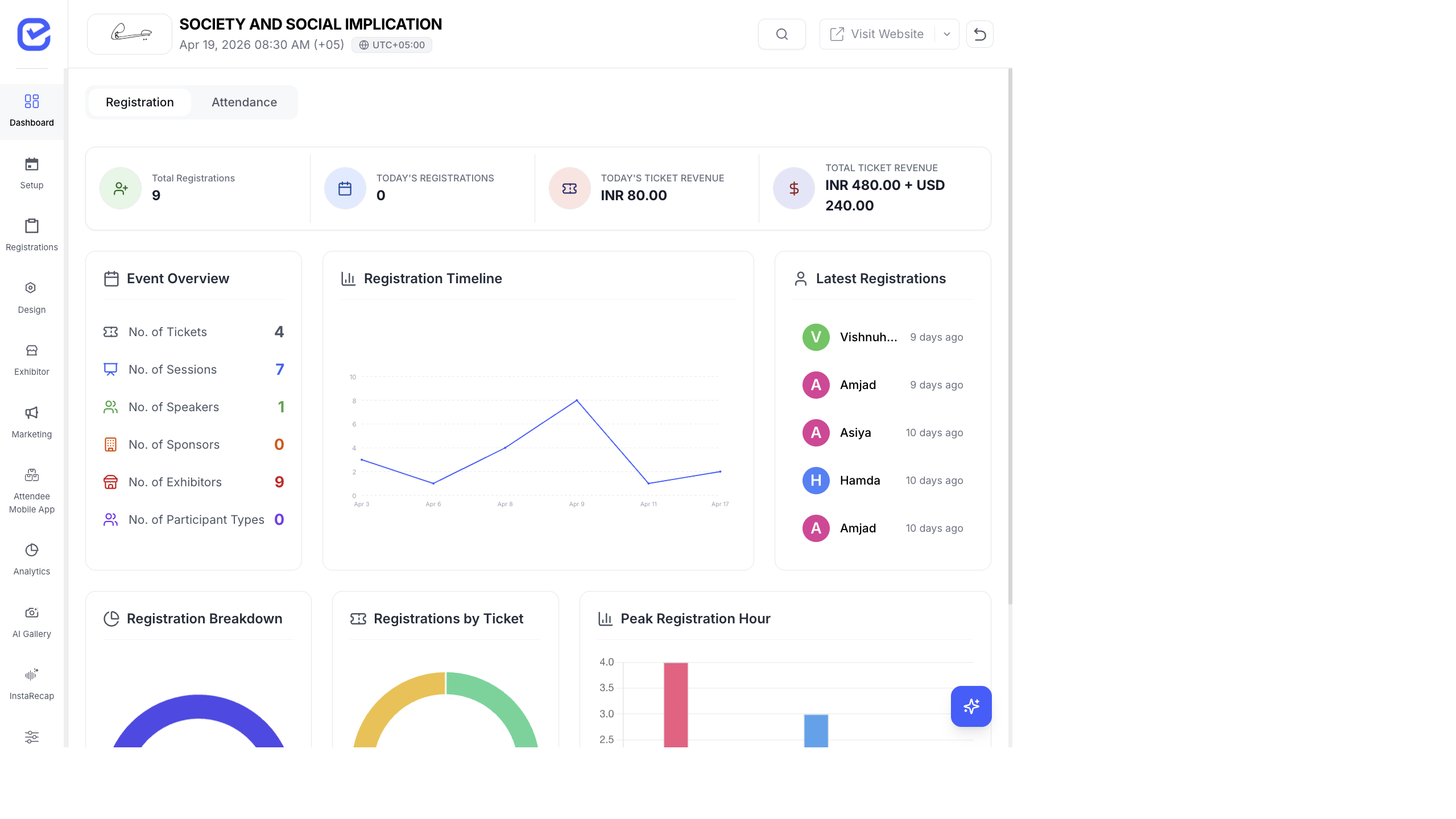Click the search magnifier icon
1456x819 pixels.
pos(781,34)
